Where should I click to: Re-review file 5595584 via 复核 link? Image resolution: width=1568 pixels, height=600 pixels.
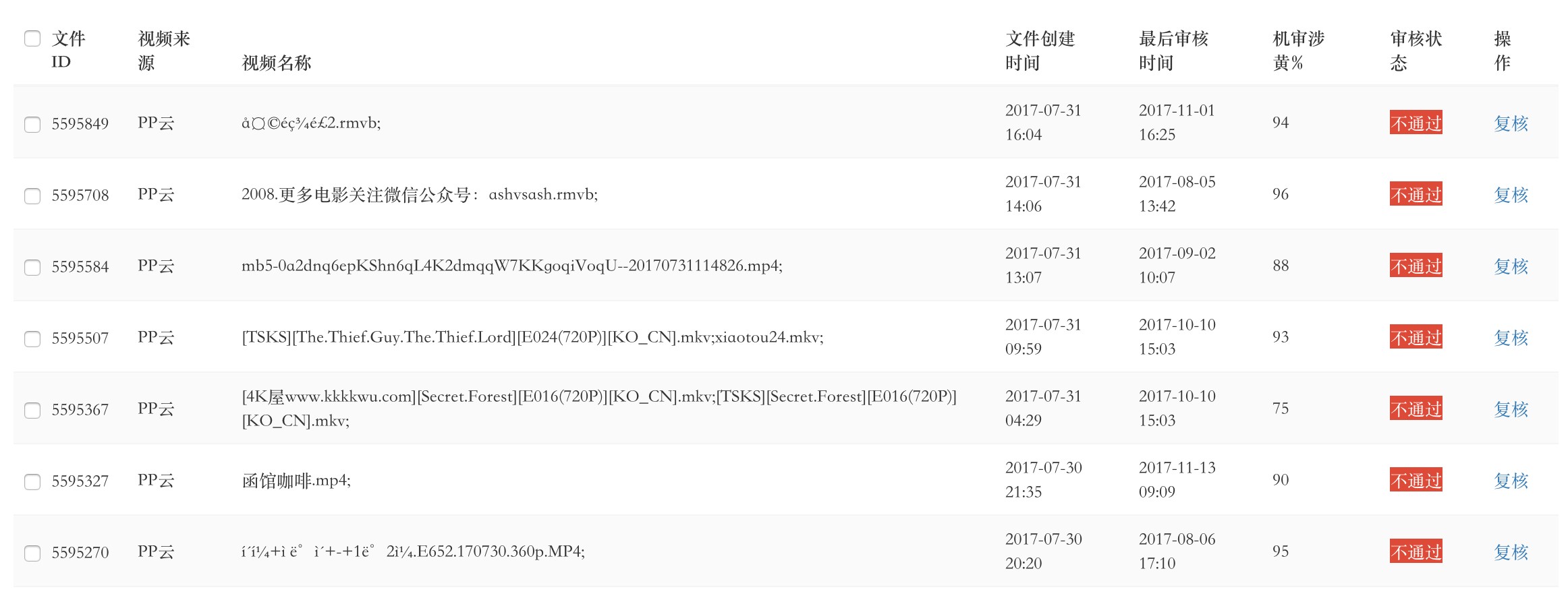tap(1510, 266)
